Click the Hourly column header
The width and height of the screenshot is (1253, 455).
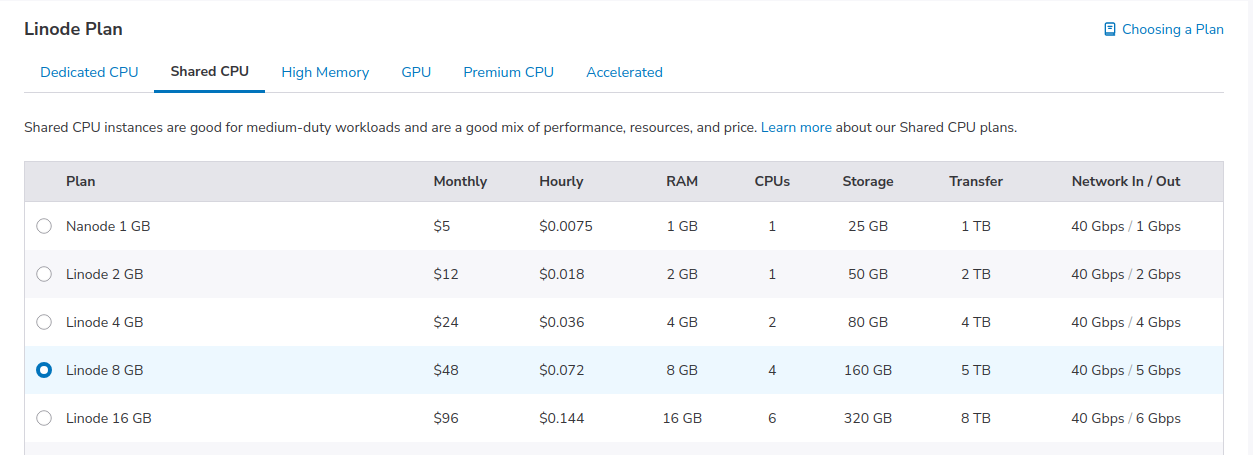point(561,182)
